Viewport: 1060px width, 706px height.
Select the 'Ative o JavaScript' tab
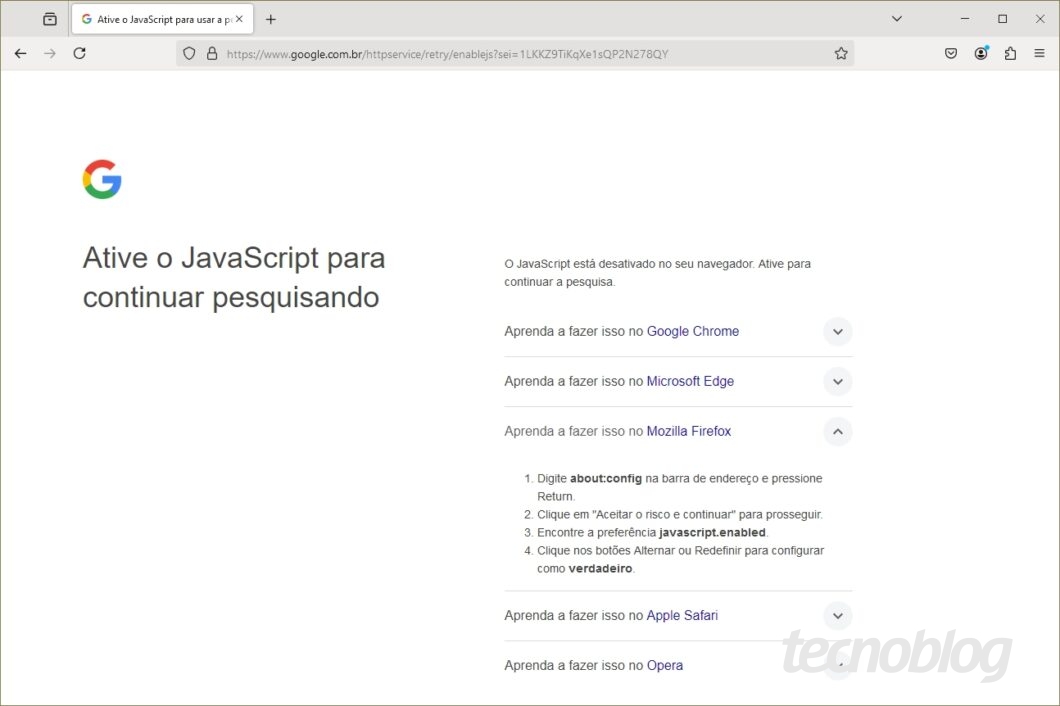point(160,18)
